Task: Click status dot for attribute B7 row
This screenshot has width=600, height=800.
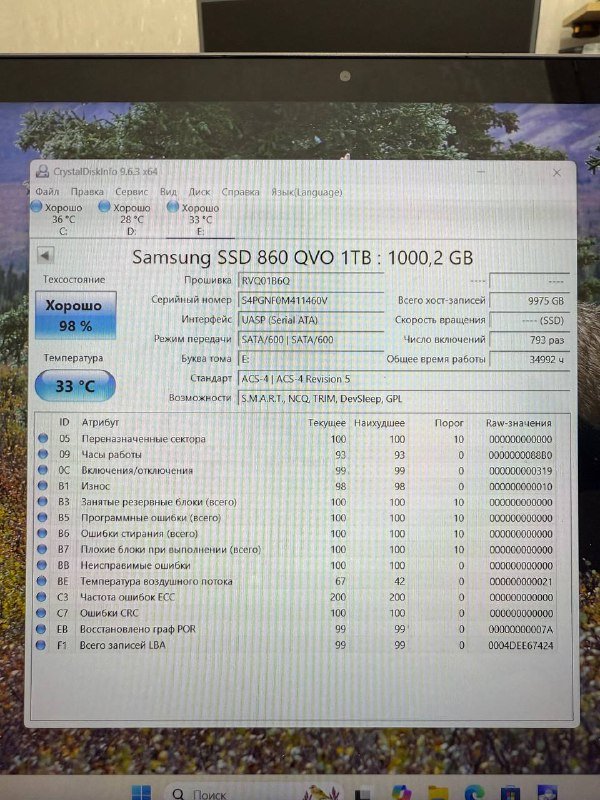Action: (42, 549)
